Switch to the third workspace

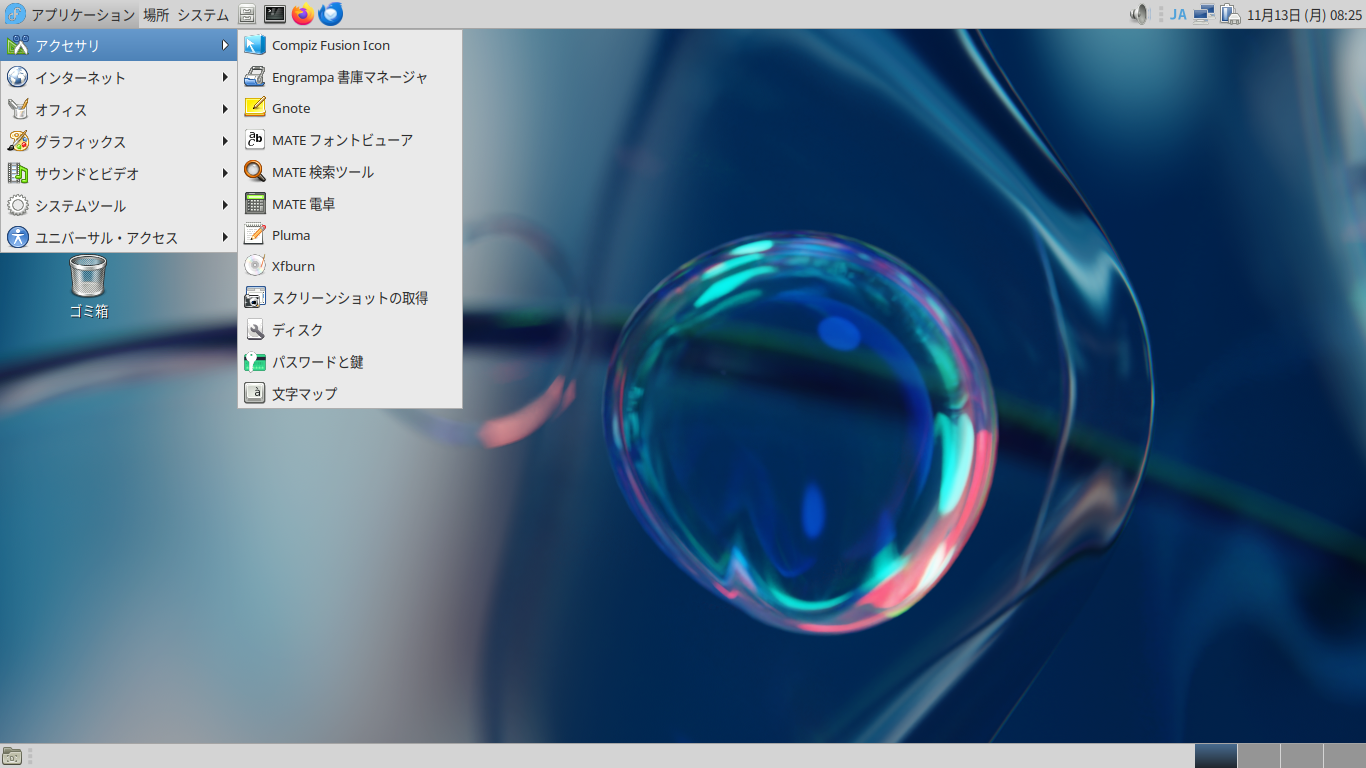[1301, 756]
